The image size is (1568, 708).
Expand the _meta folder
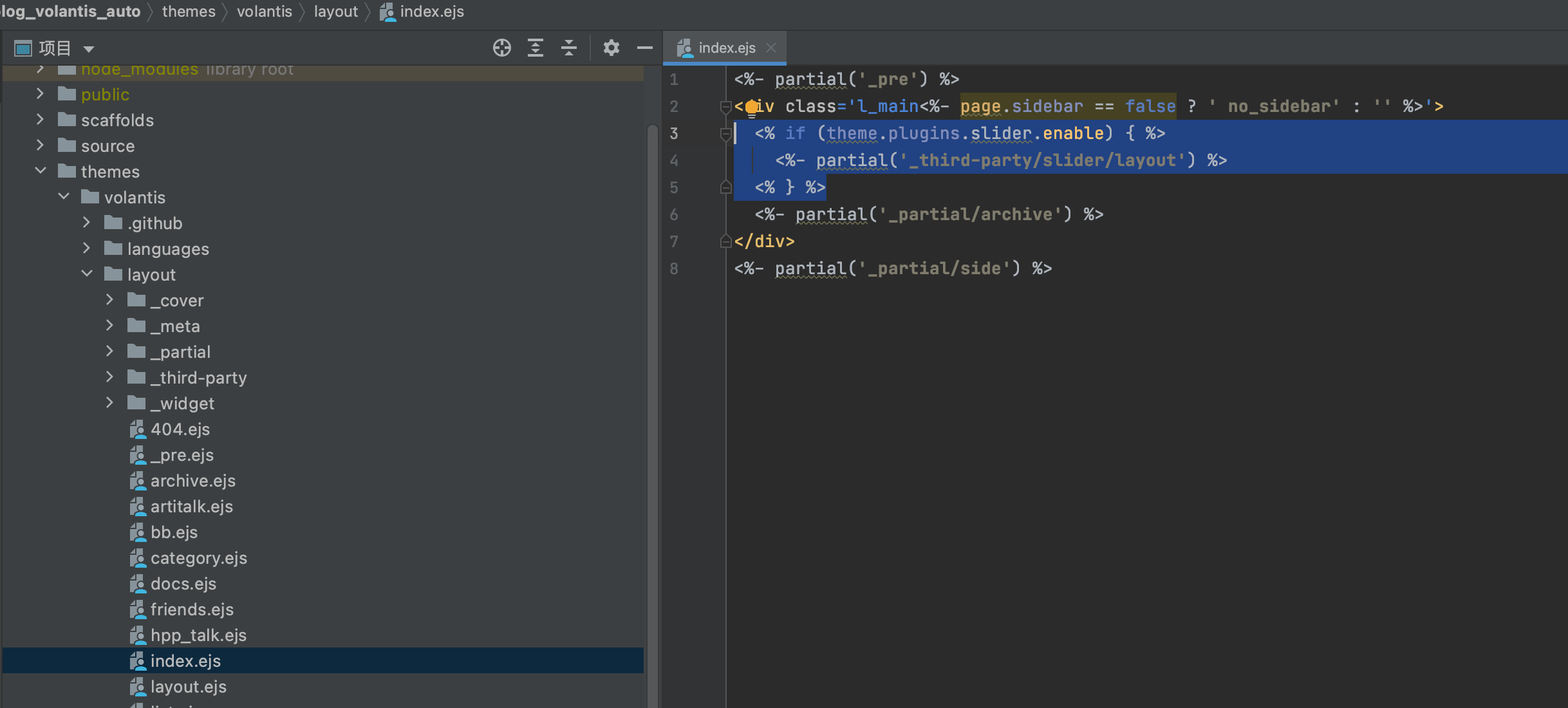109,325
